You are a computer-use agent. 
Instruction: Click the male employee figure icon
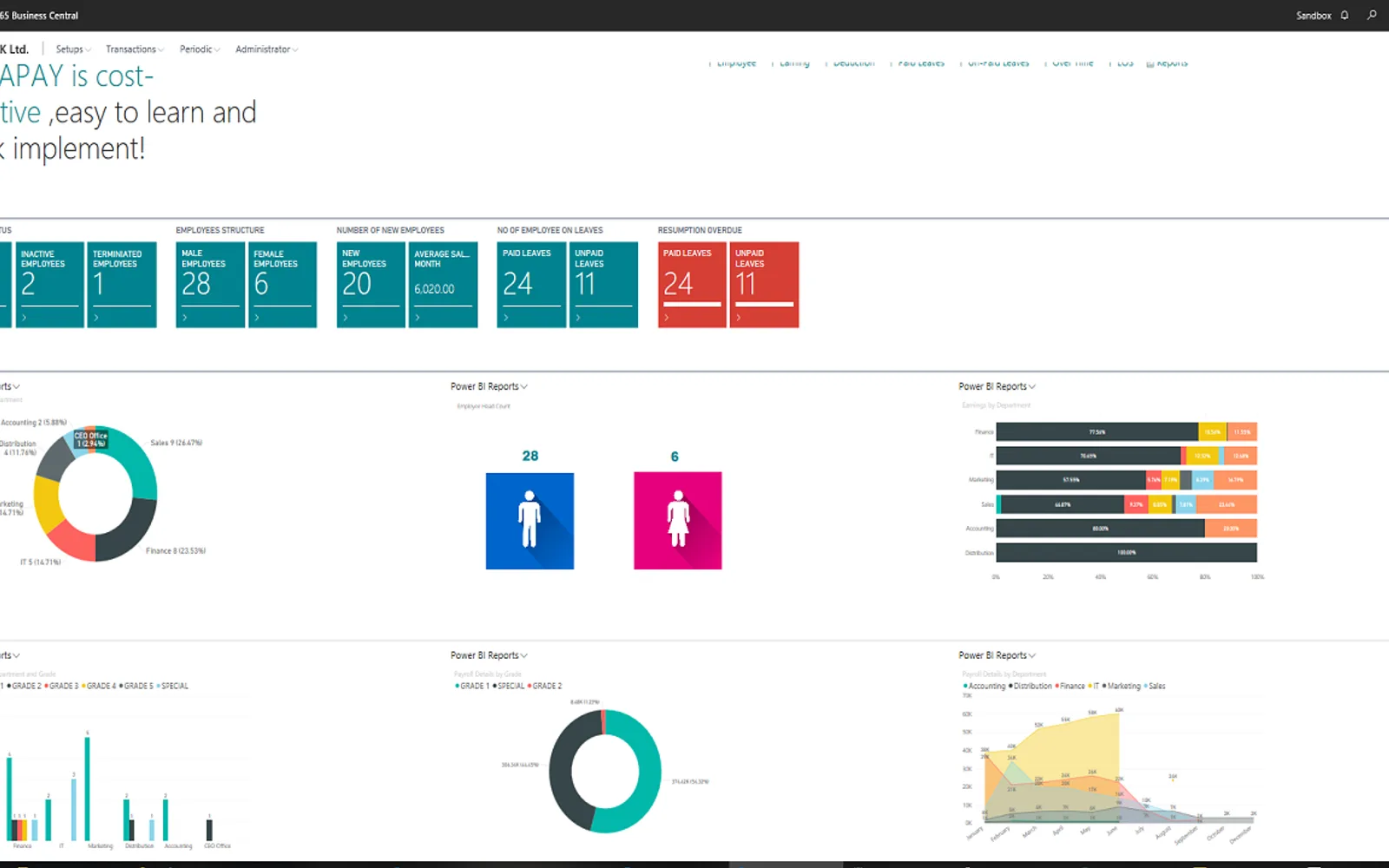coord(530,521)
